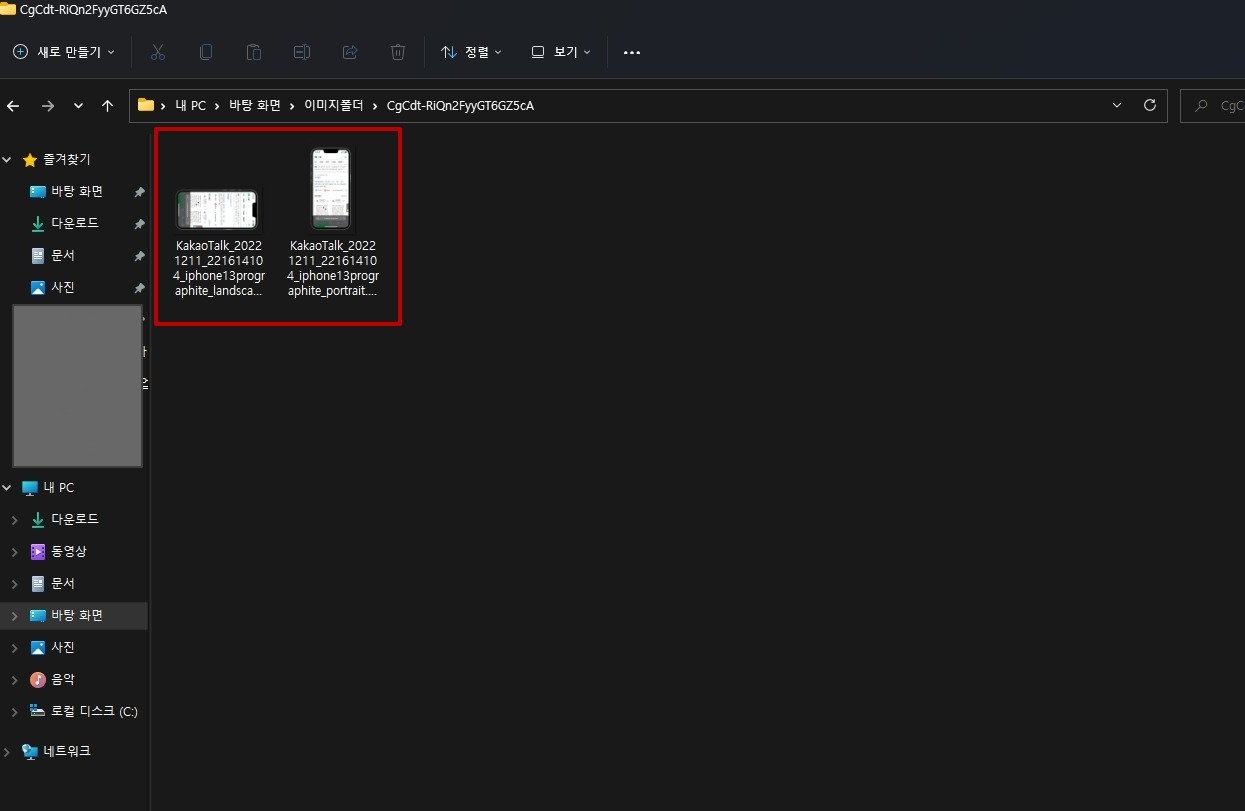
Task: Collapse the 내 PC tree node
Action: 7,487
